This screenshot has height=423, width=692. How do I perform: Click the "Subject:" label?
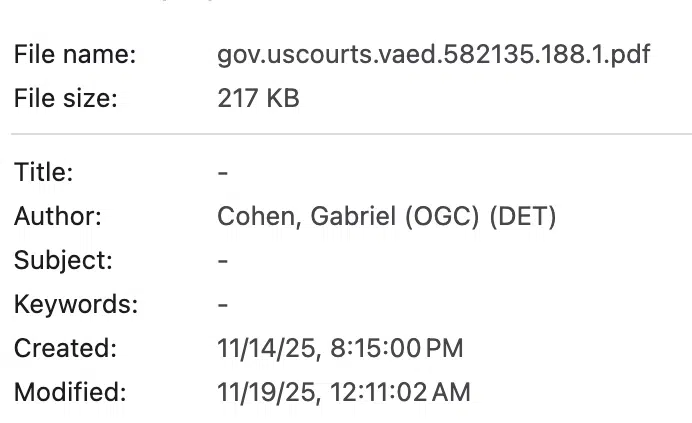[x=63, y=260]
